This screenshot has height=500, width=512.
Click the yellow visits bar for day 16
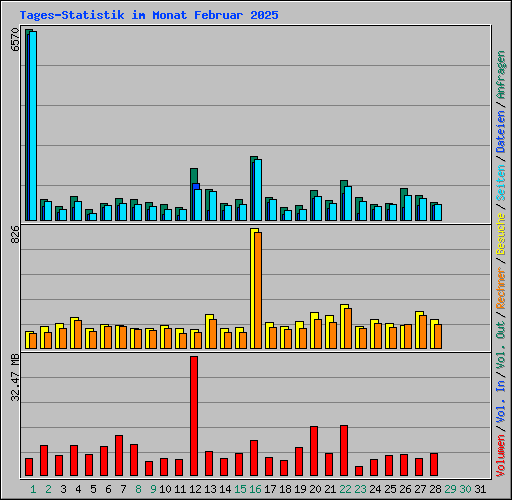coord(253,289)
